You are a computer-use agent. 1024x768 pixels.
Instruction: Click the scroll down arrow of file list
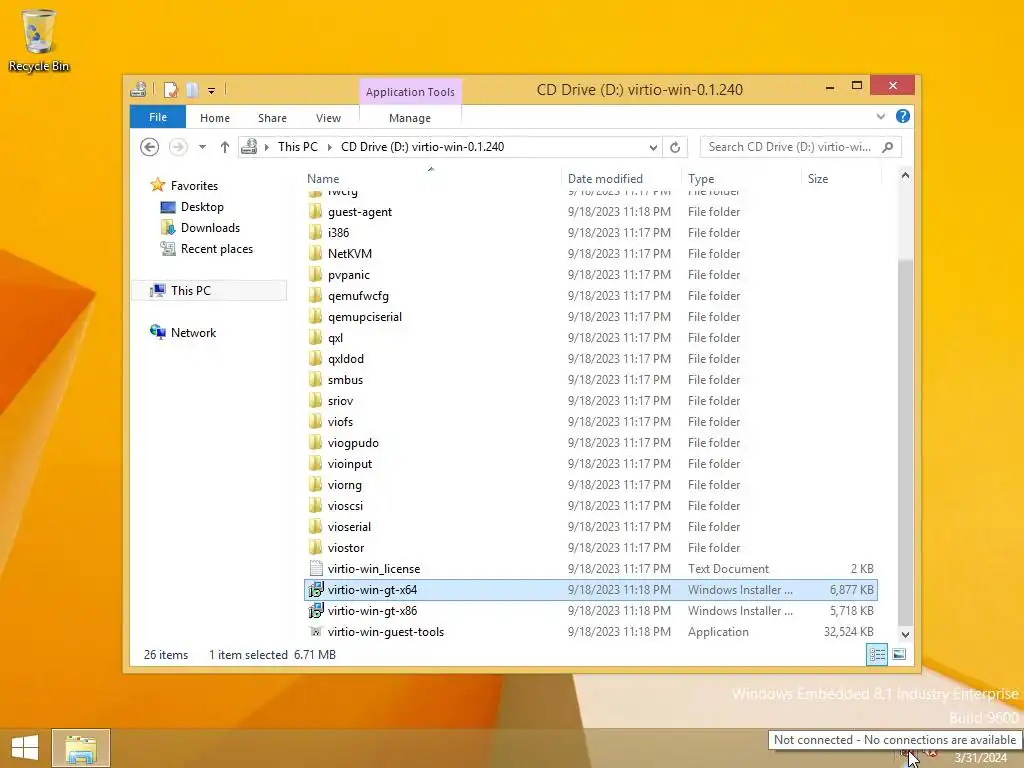(905, 635)
